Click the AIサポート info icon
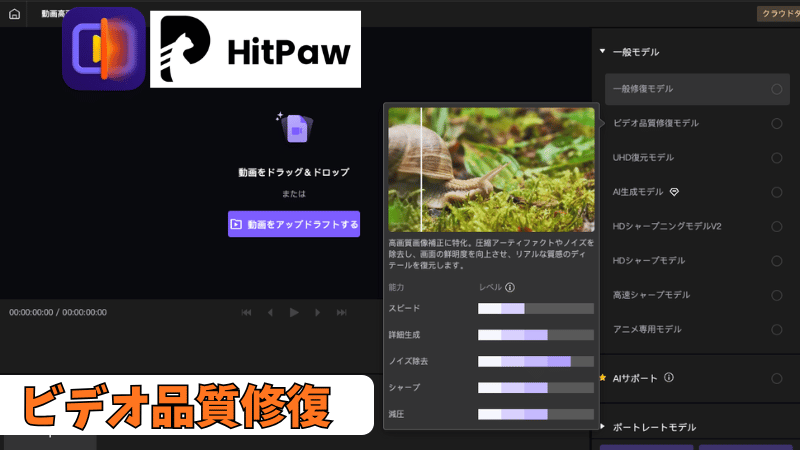 pos(669,378)
